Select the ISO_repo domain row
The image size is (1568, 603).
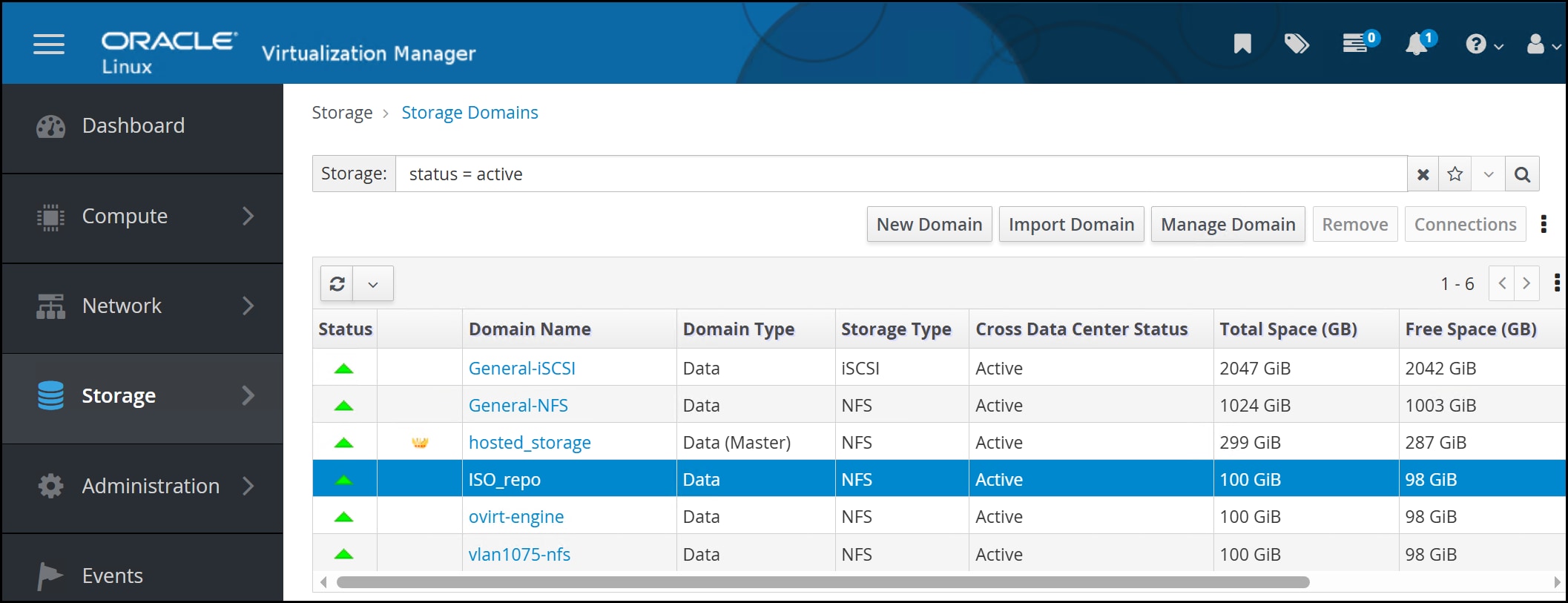coord(939,479)
